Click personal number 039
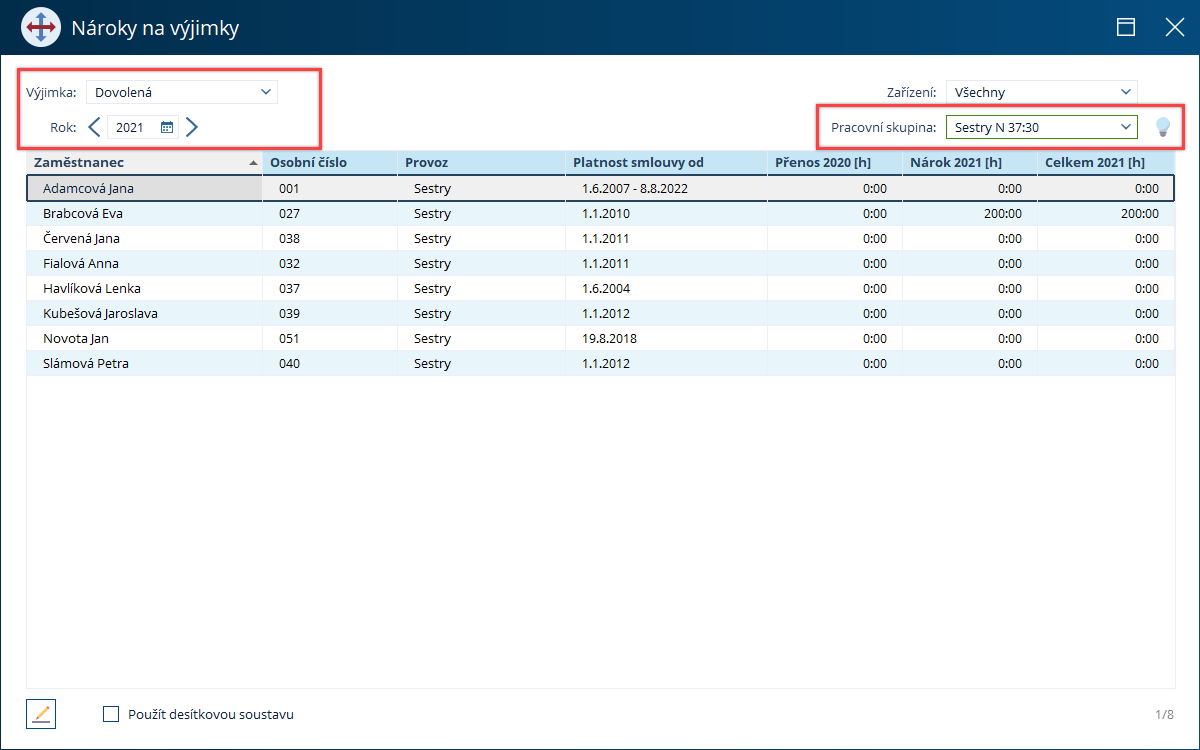This screenshot has width=1200, height=750. pos(289,313)
